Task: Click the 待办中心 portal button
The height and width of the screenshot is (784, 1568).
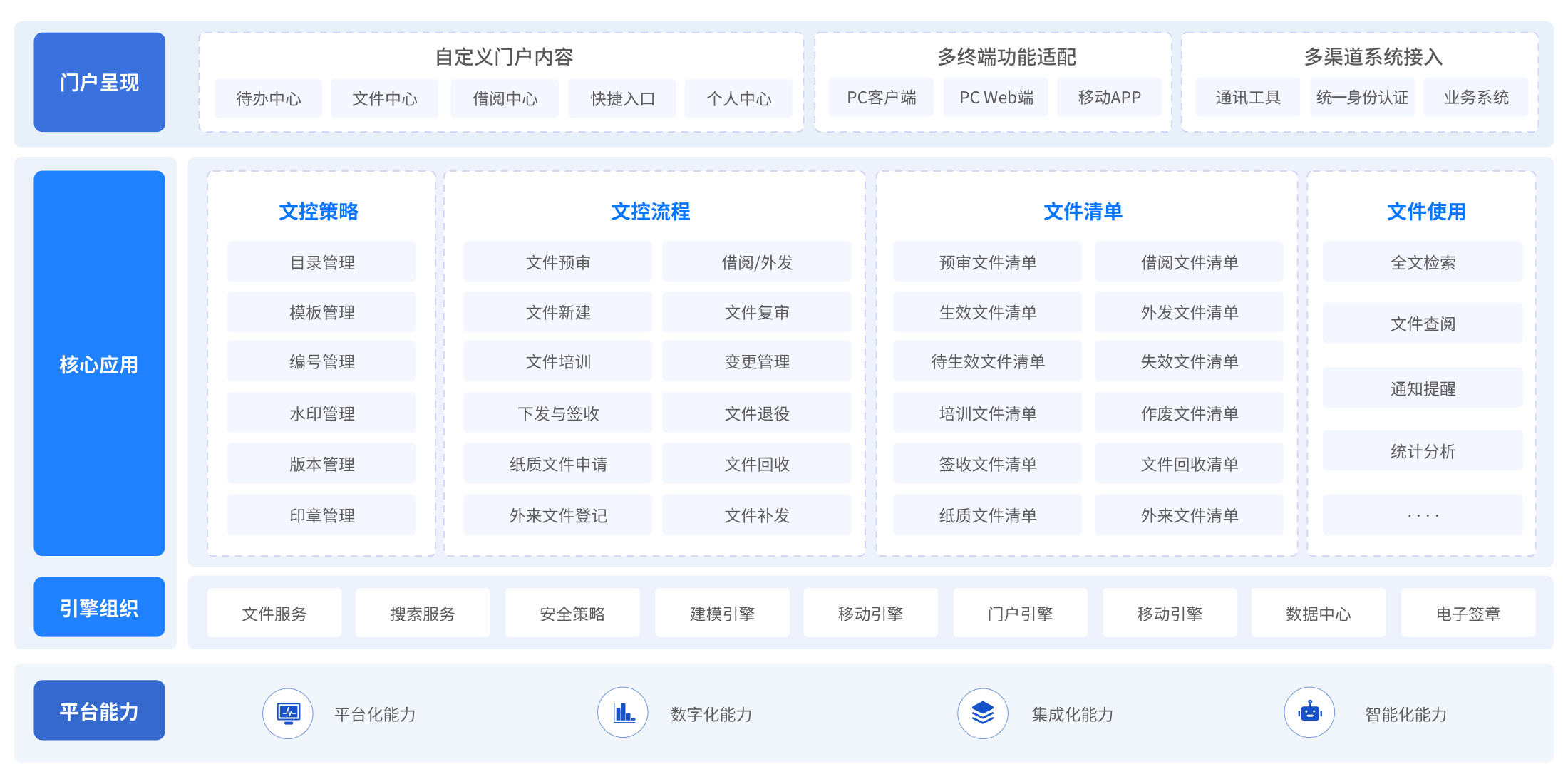Action: pyautogui.click(x=268, y=98)
